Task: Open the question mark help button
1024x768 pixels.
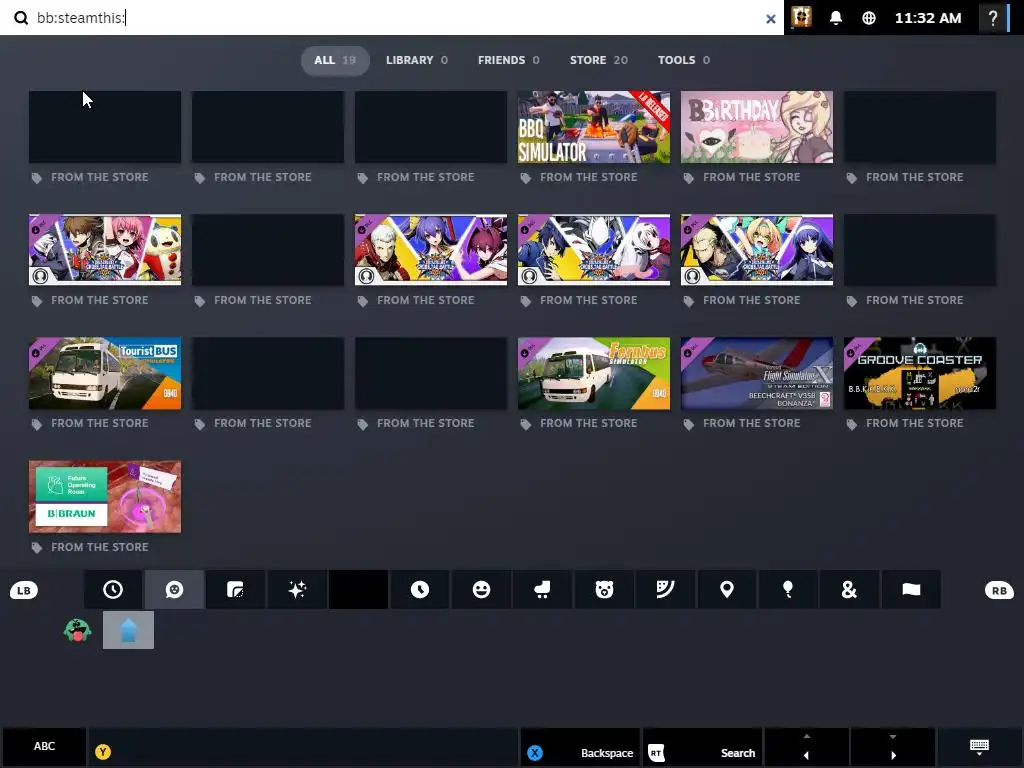Action: (x=993, y=18)
